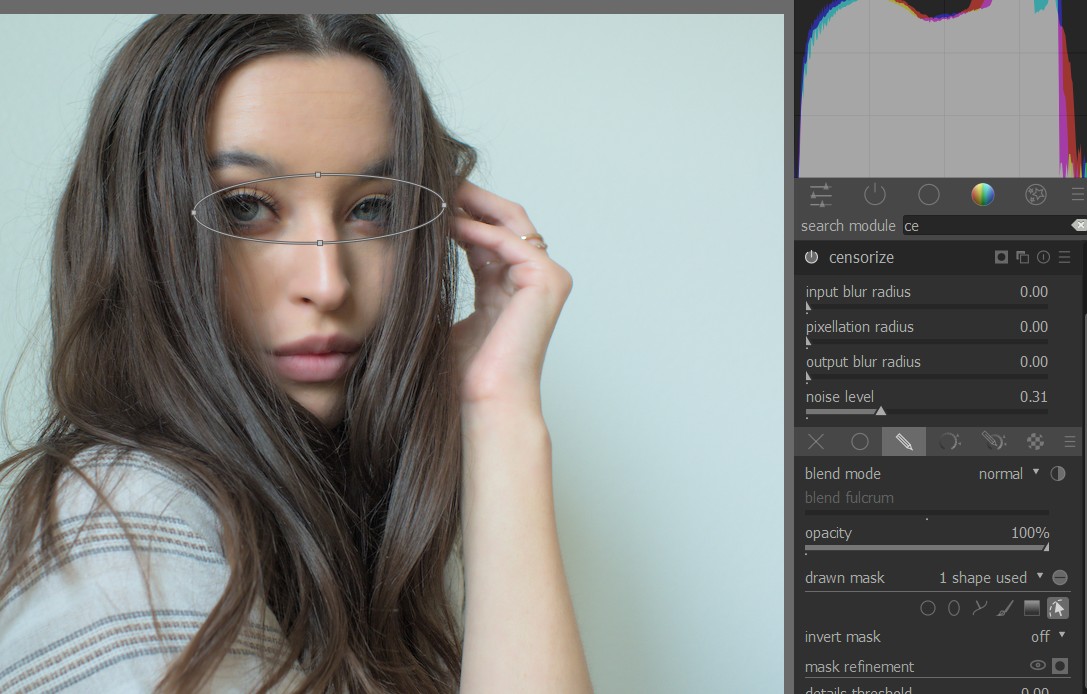
Task: Show active modules group power icon
Action: [x=875, y=195]
